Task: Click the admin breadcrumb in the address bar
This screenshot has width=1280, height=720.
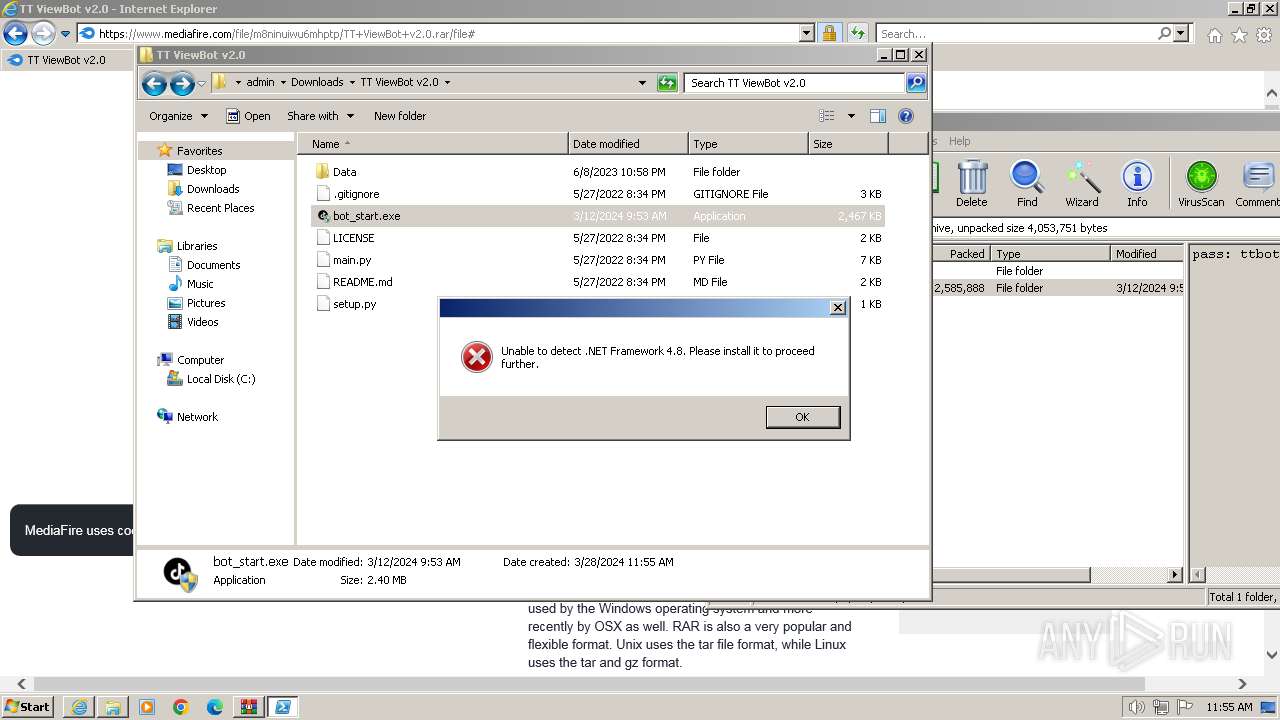Action: (x=260, y=82)
